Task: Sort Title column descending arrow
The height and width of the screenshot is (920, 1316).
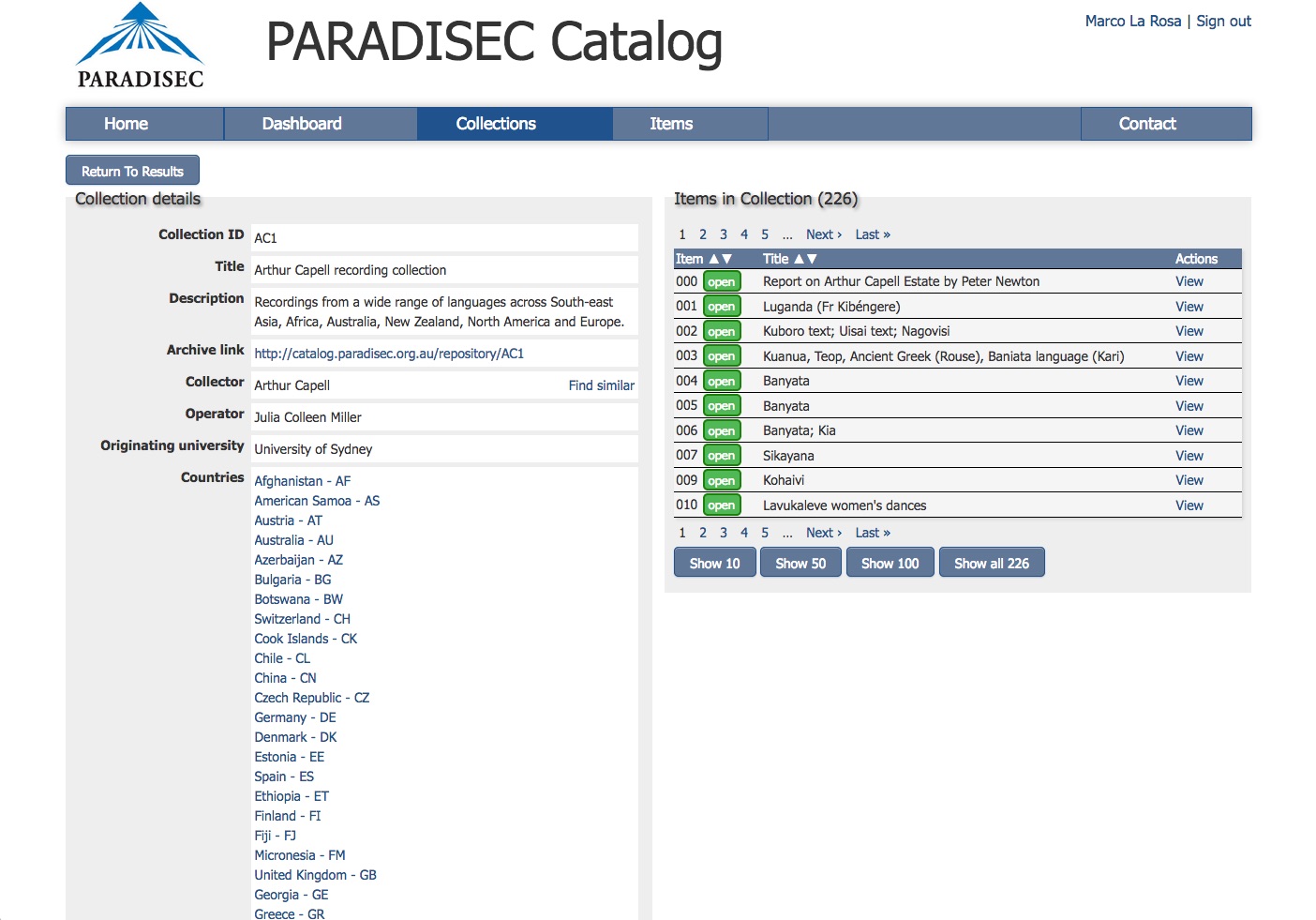Action: click(812, 259)
